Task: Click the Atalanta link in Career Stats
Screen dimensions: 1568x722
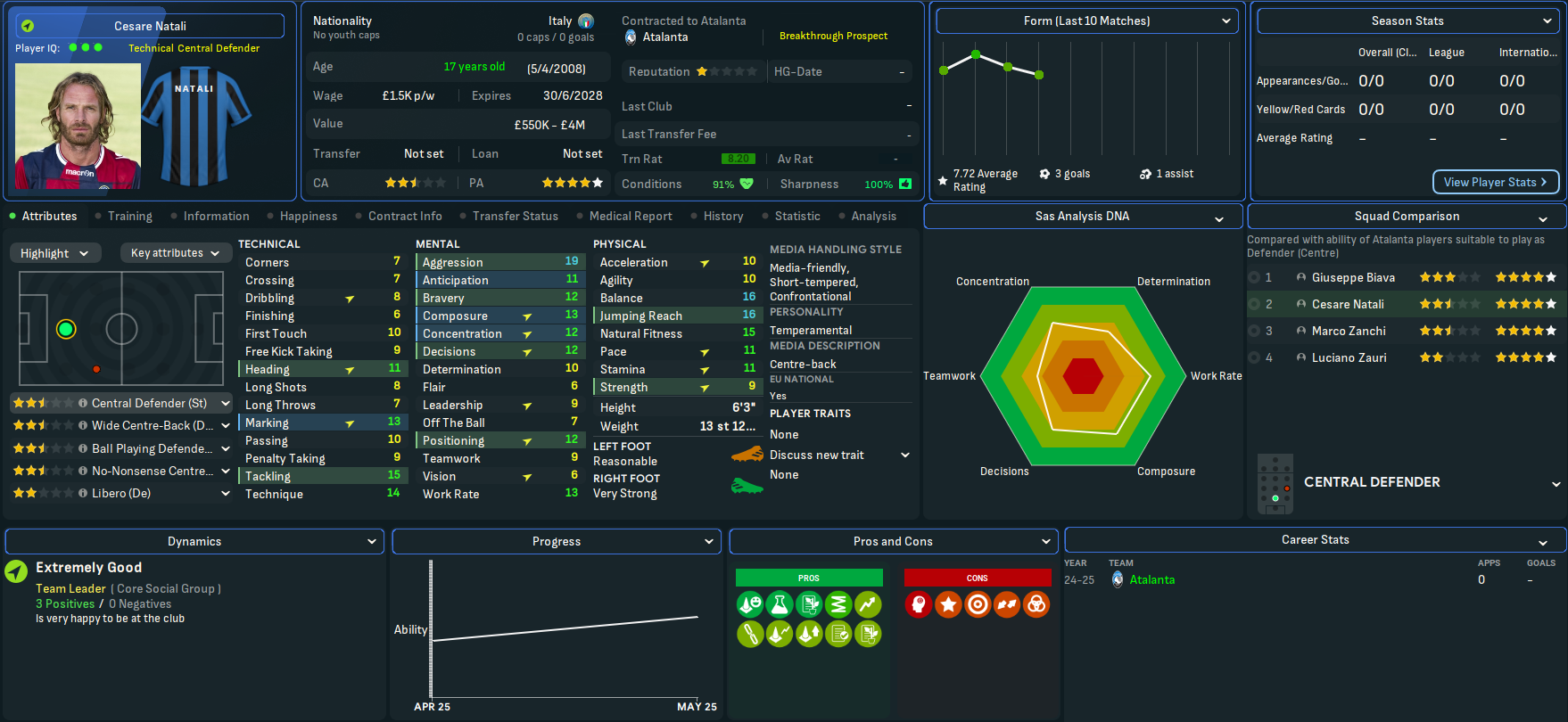Action: tap(1151, 579)
